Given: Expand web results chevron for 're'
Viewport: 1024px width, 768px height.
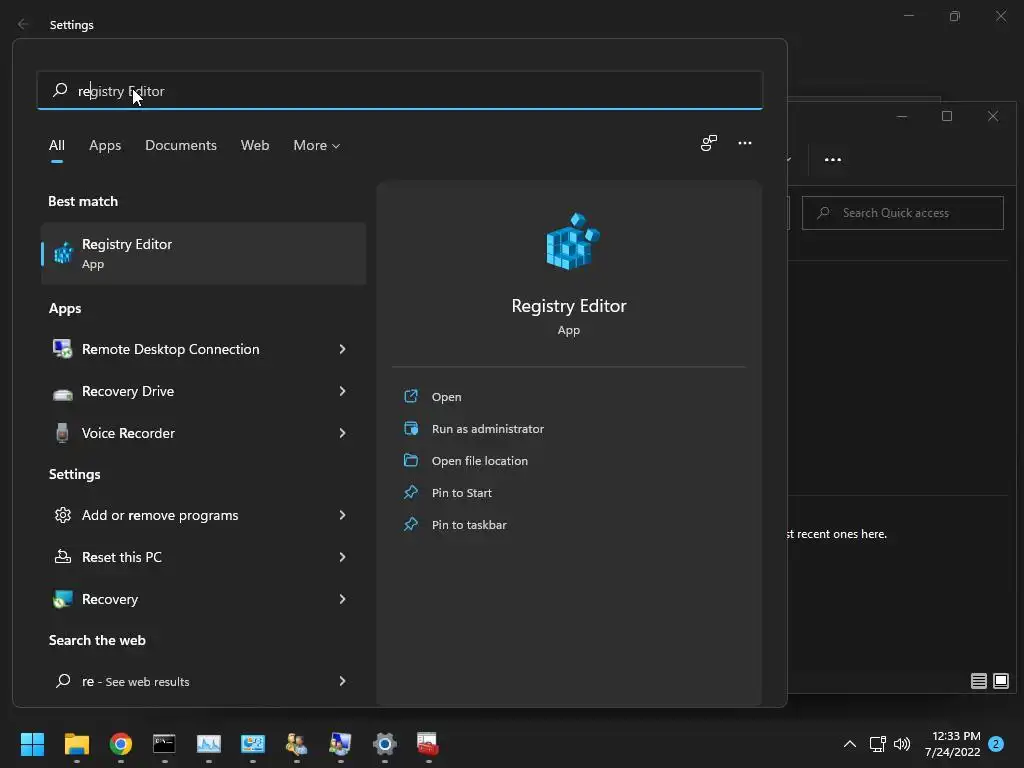Looking at the screenshot, I should point(342,681).
